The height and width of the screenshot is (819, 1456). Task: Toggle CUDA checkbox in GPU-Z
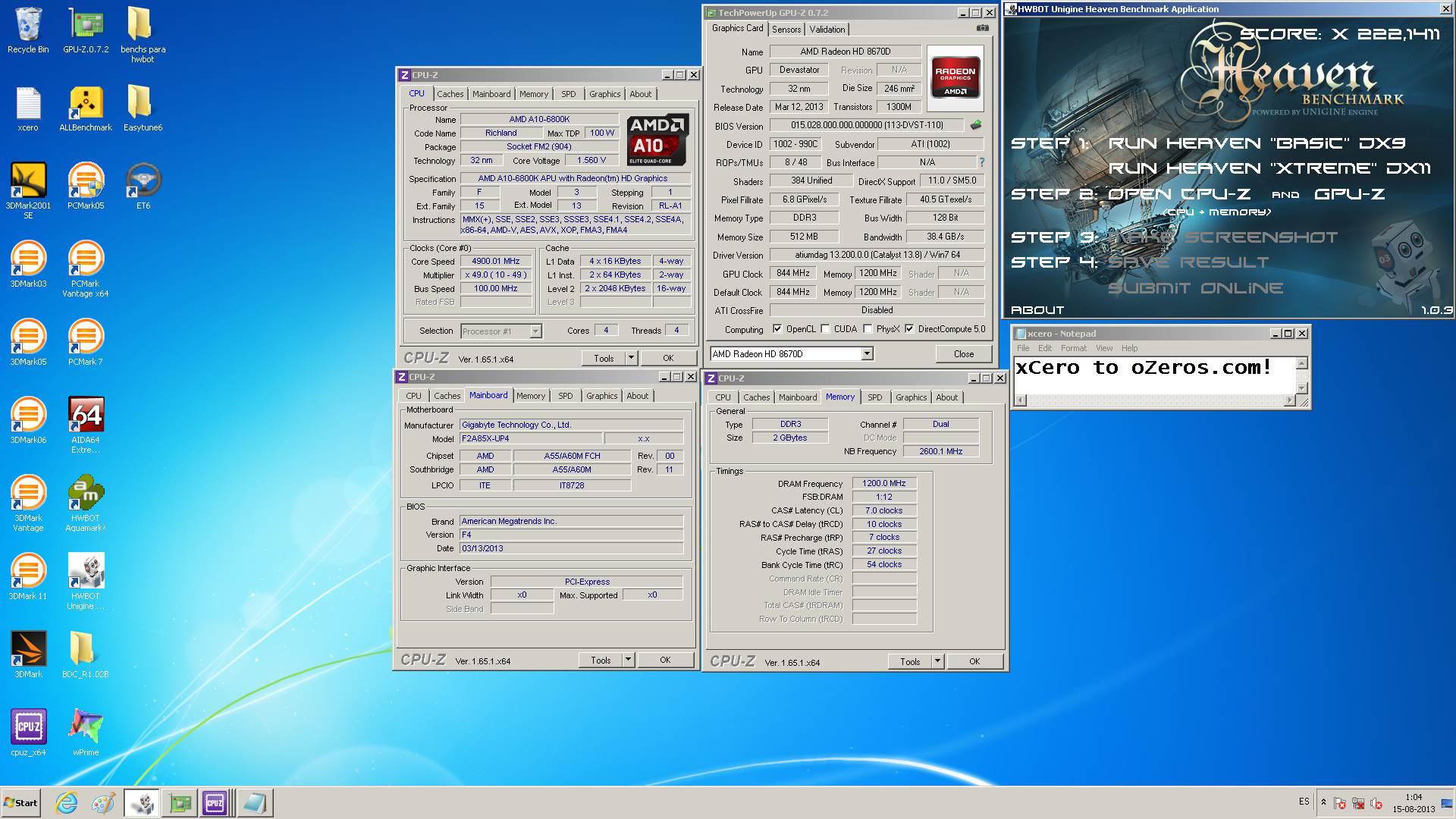(825, 329)
